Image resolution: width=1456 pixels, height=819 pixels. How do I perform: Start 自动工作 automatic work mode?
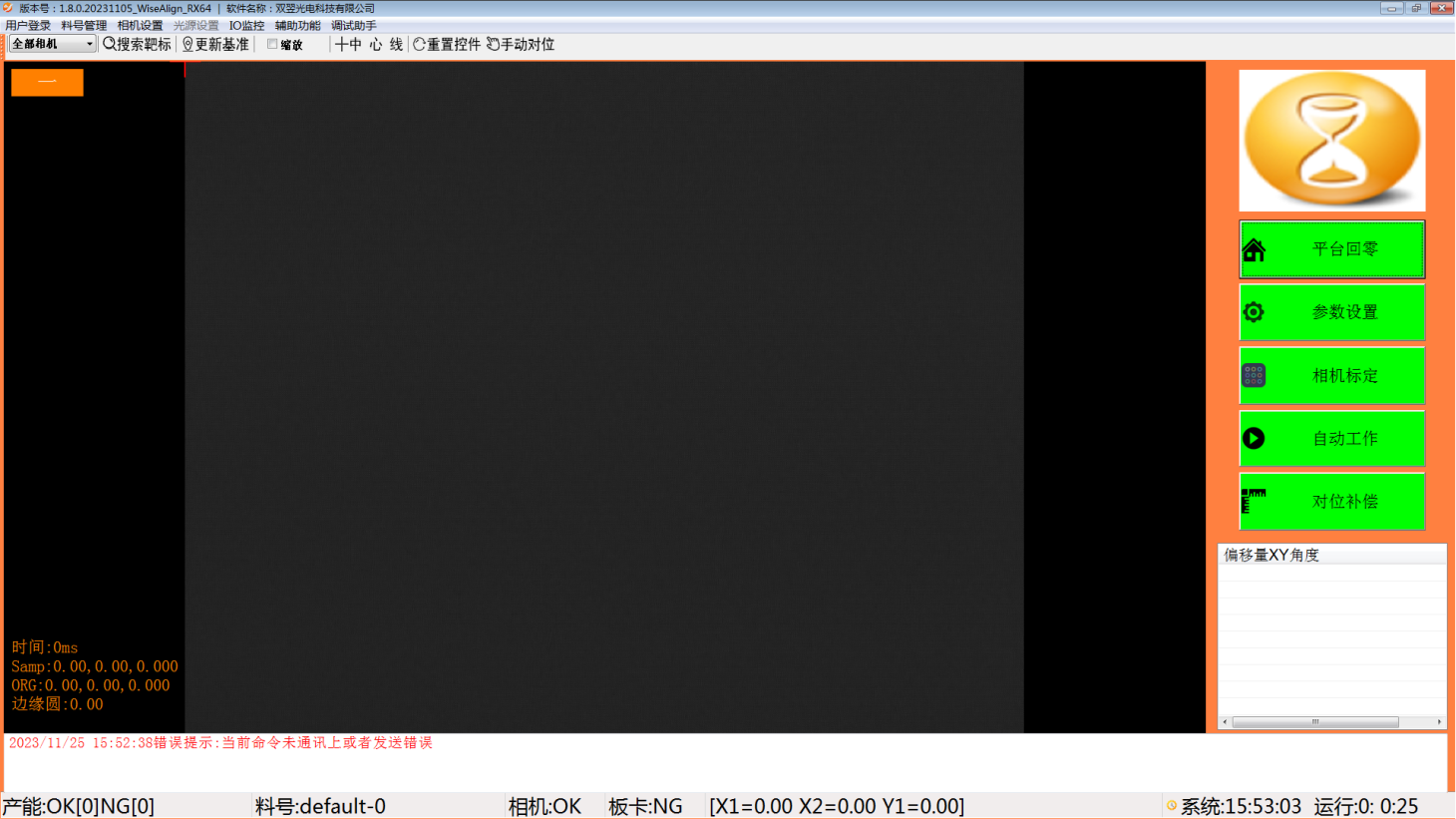click(1331, 438)
